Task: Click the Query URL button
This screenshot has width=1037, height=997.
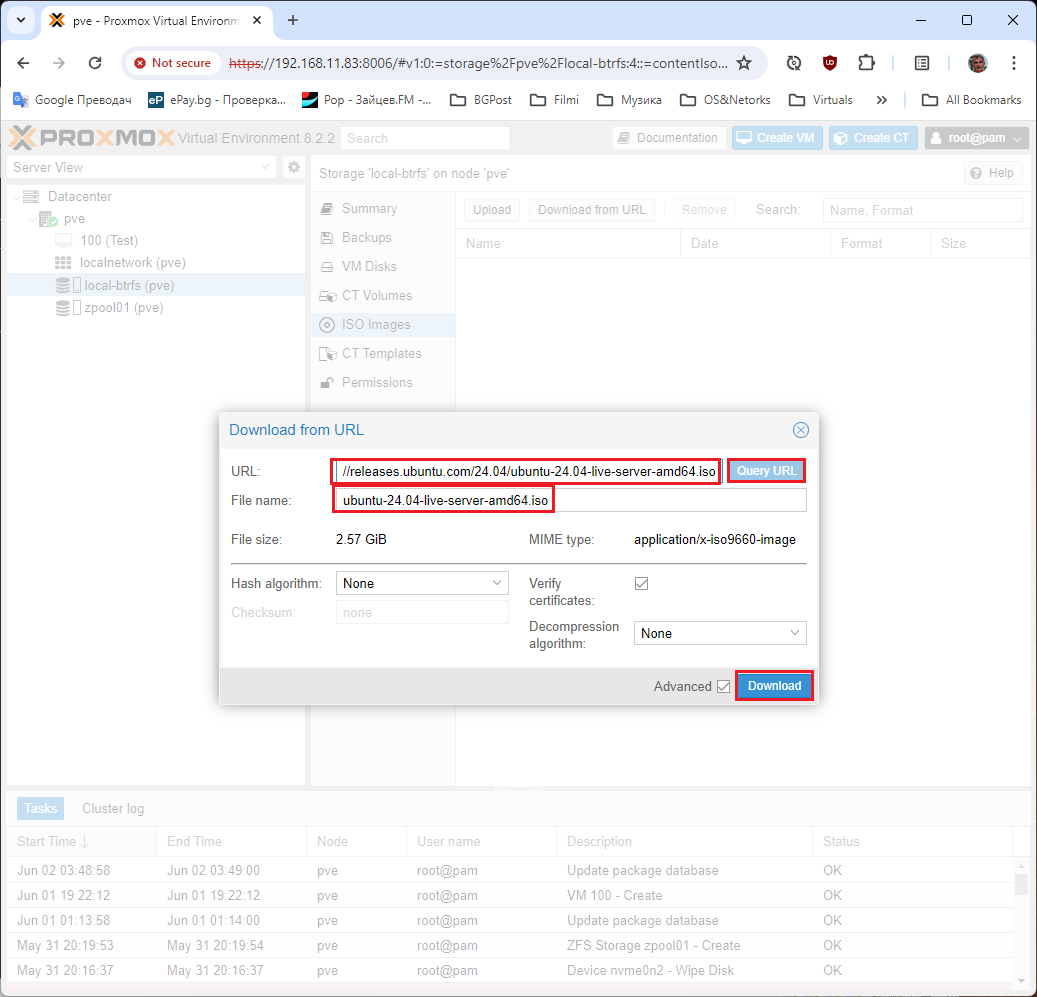Action: pyautogui.click(x=767, y=471)
